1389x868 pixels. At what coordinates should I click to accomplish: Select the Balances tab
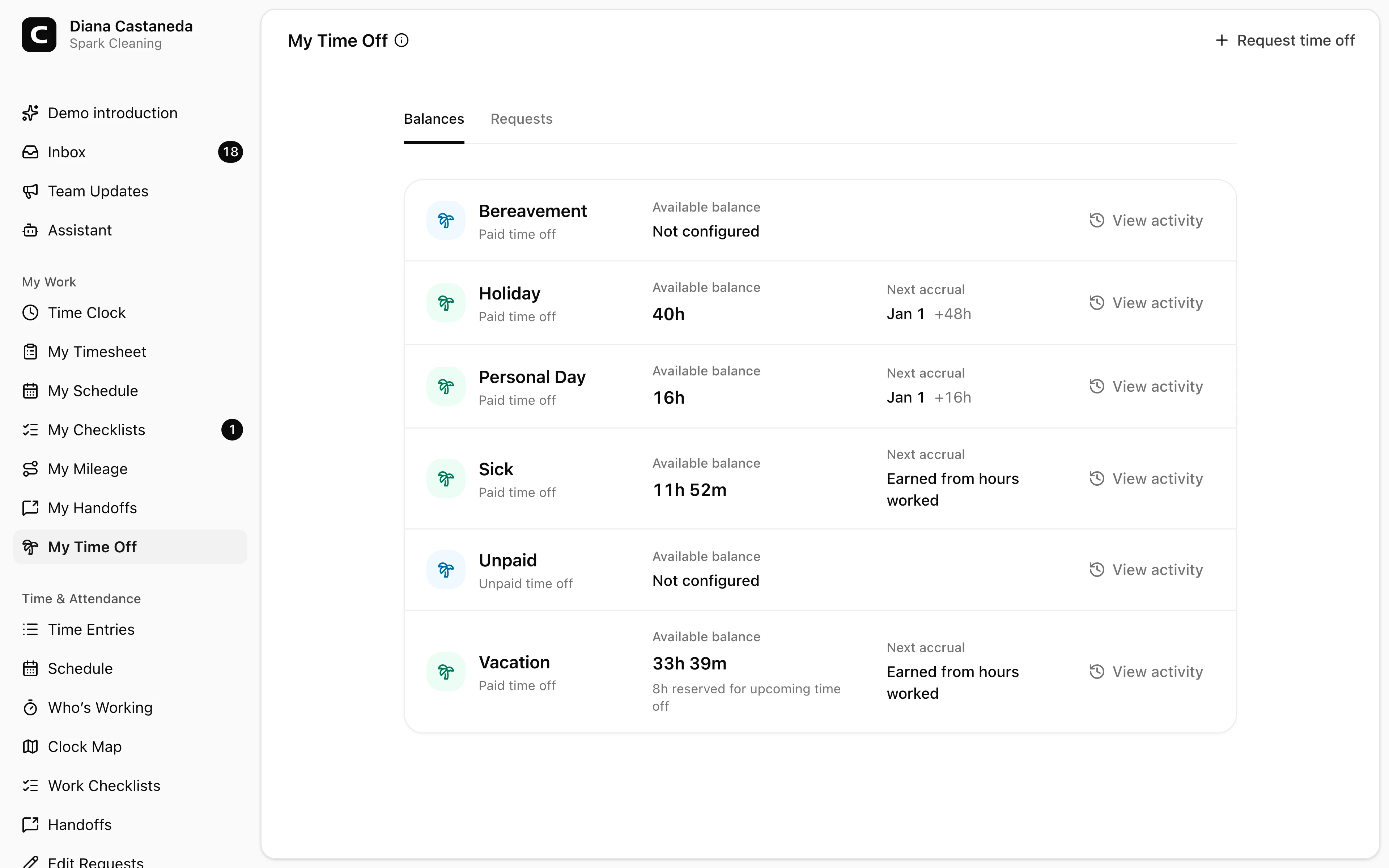pos(434,119)
